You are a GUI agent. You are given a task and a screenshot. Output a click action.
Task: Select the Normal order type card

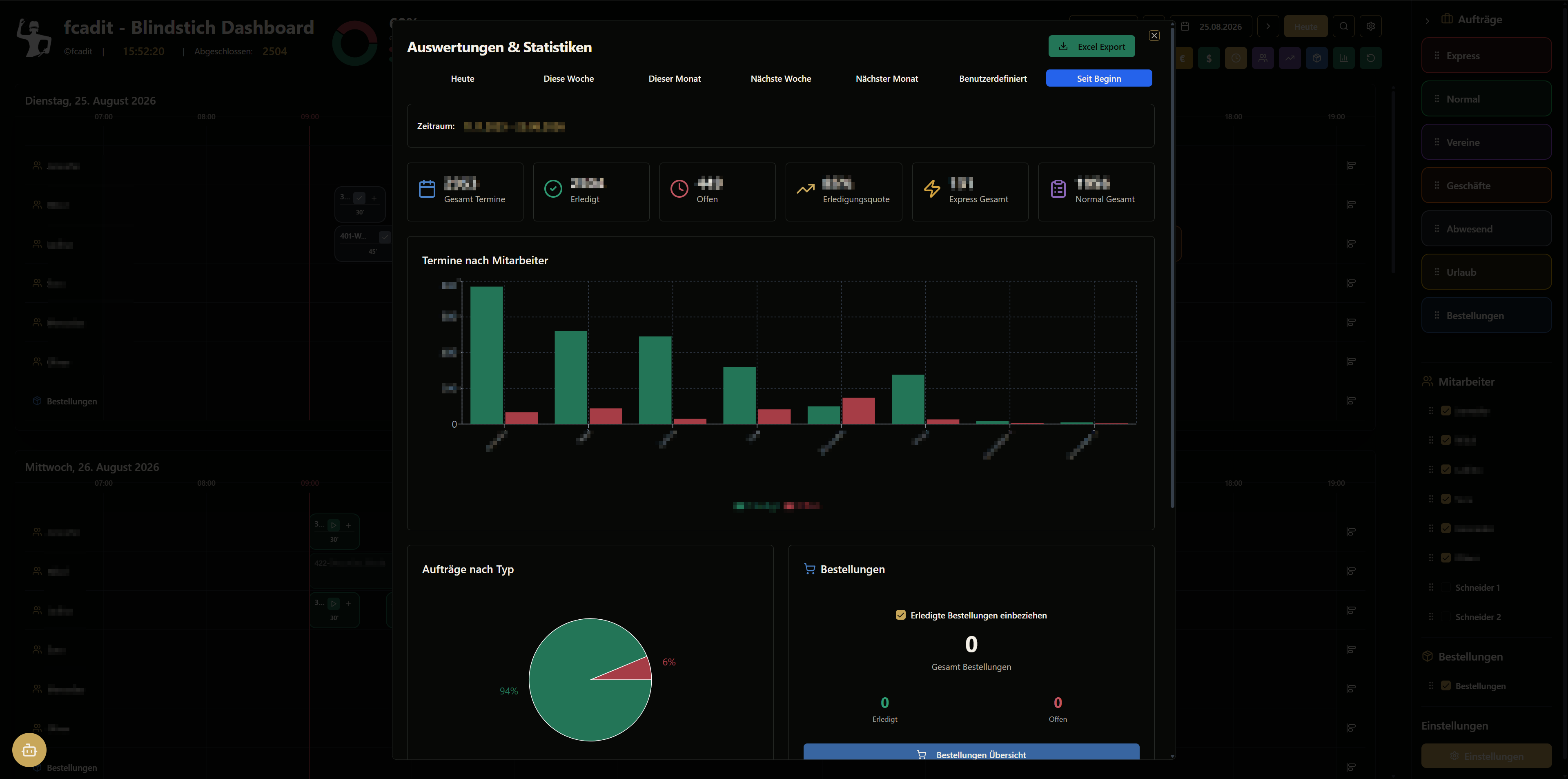click(x=1486, y=99)
